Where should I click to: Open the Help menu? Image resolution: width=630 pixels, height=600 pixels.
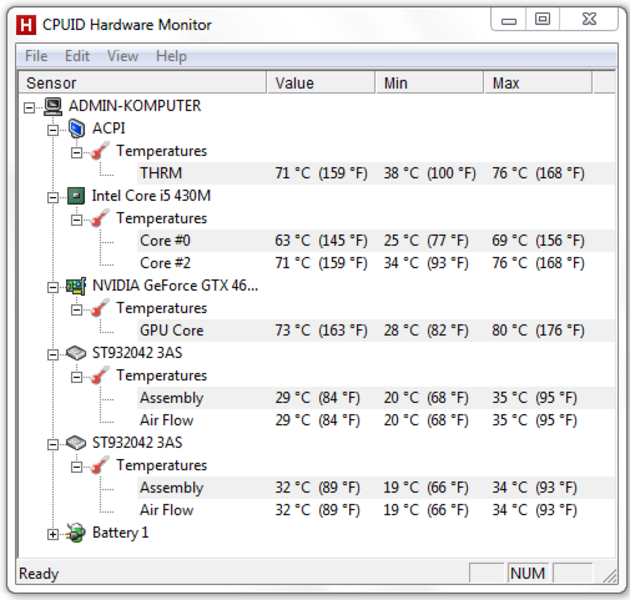tap(171, 56)
